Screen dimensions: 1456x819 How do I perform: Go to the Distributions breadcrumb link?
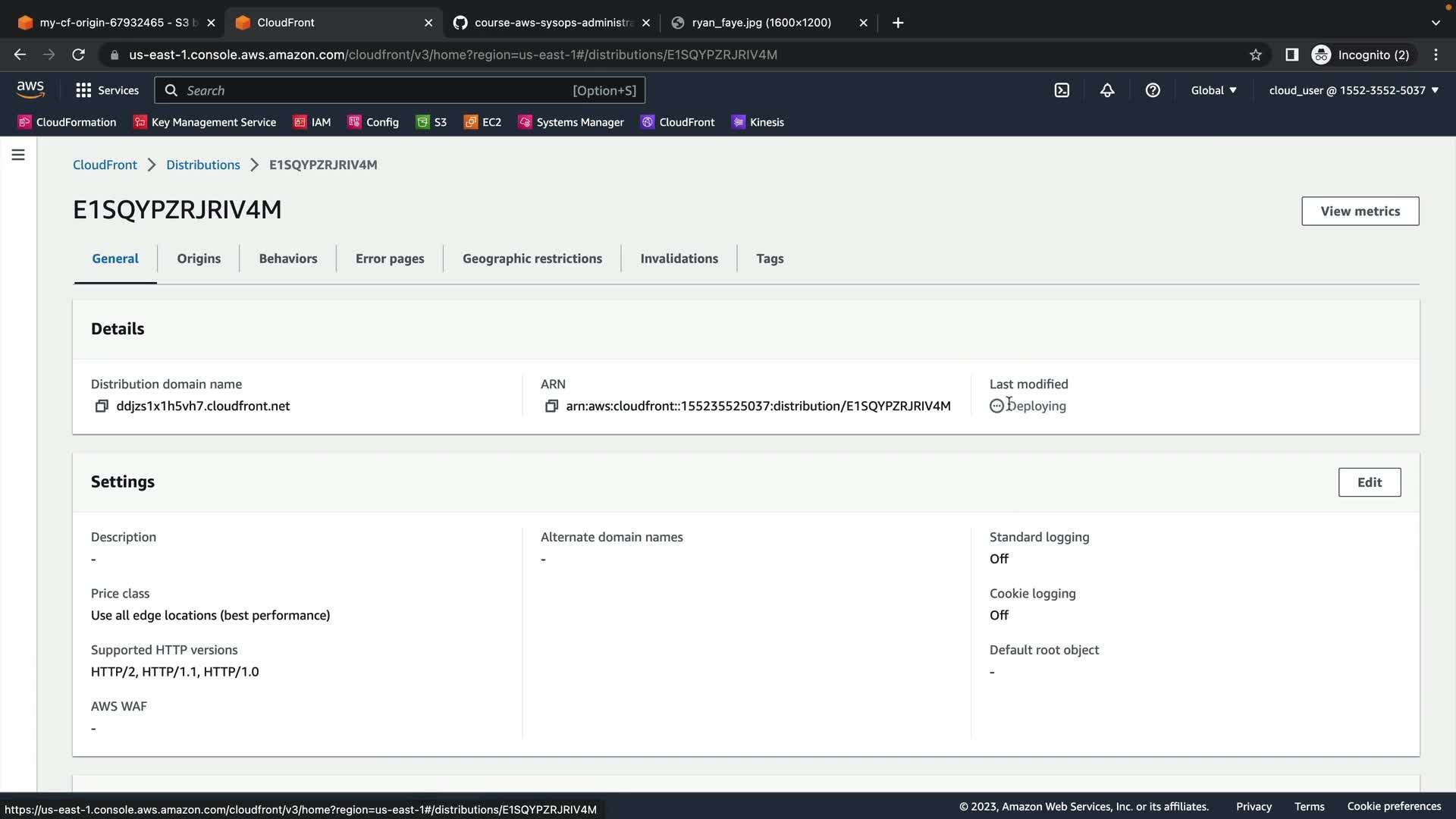202,165
